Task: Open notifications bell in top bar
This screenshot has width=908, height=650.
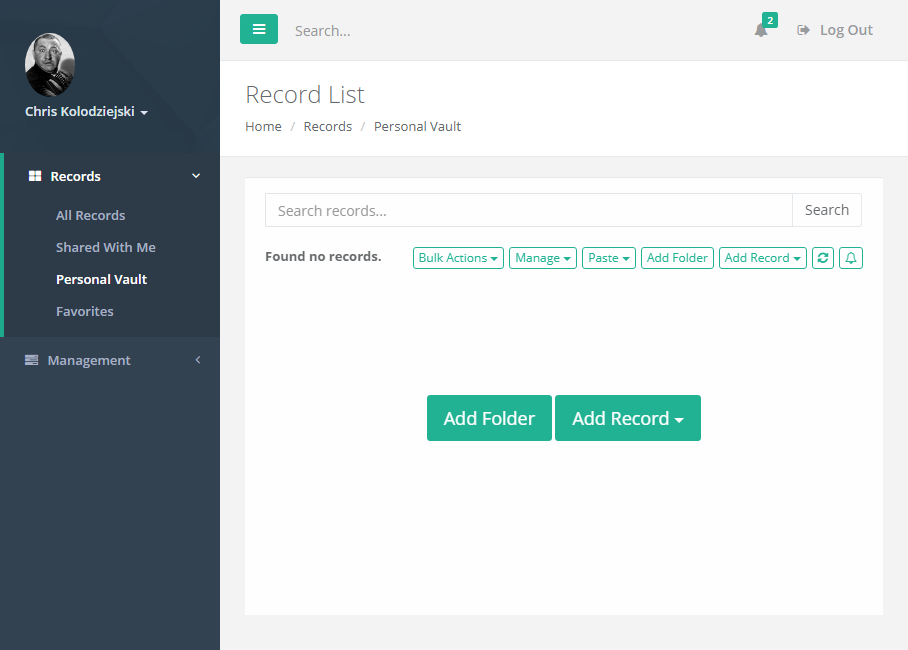Action: pos(761,30)
